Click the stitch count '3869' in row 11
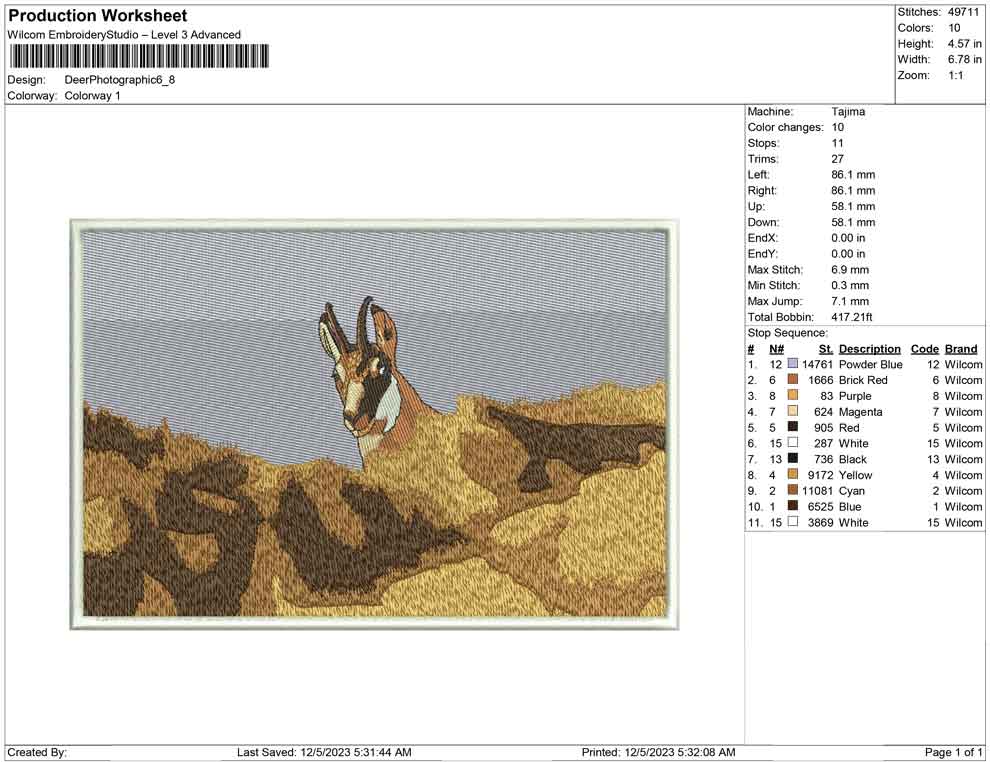Screen dimensions: 990x762 point(821,522)
